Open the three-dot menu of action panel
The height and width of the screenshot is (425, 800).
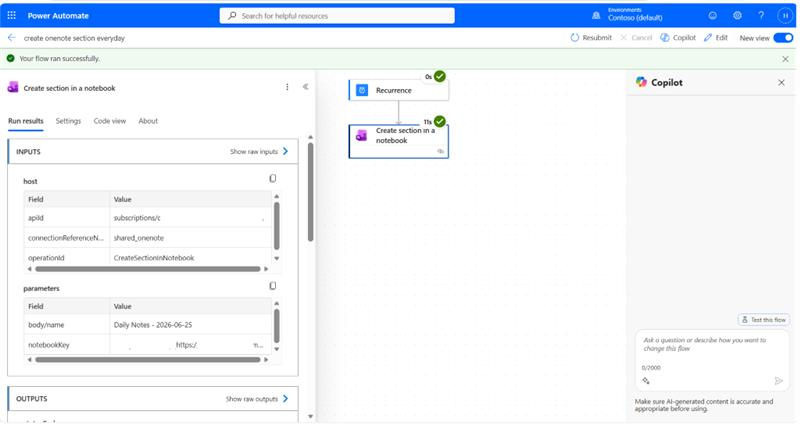coord(287,87)
